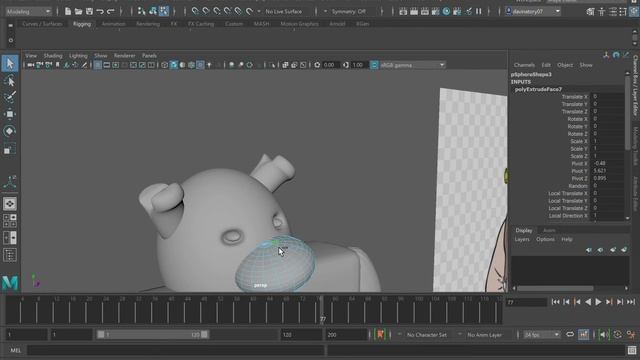Click the polyExtrudeFace7 input node
The width and height of the screenshot is (640, 360).
538,89
